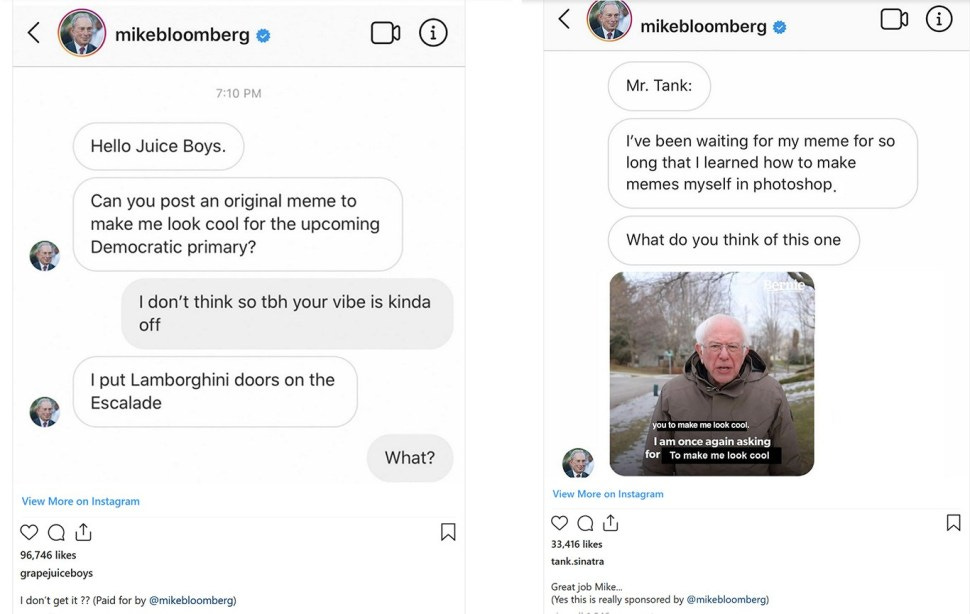The image size is (970, 614).
Task: Open comments on the tank.sinatra post
Action: [x=585, y=523]
